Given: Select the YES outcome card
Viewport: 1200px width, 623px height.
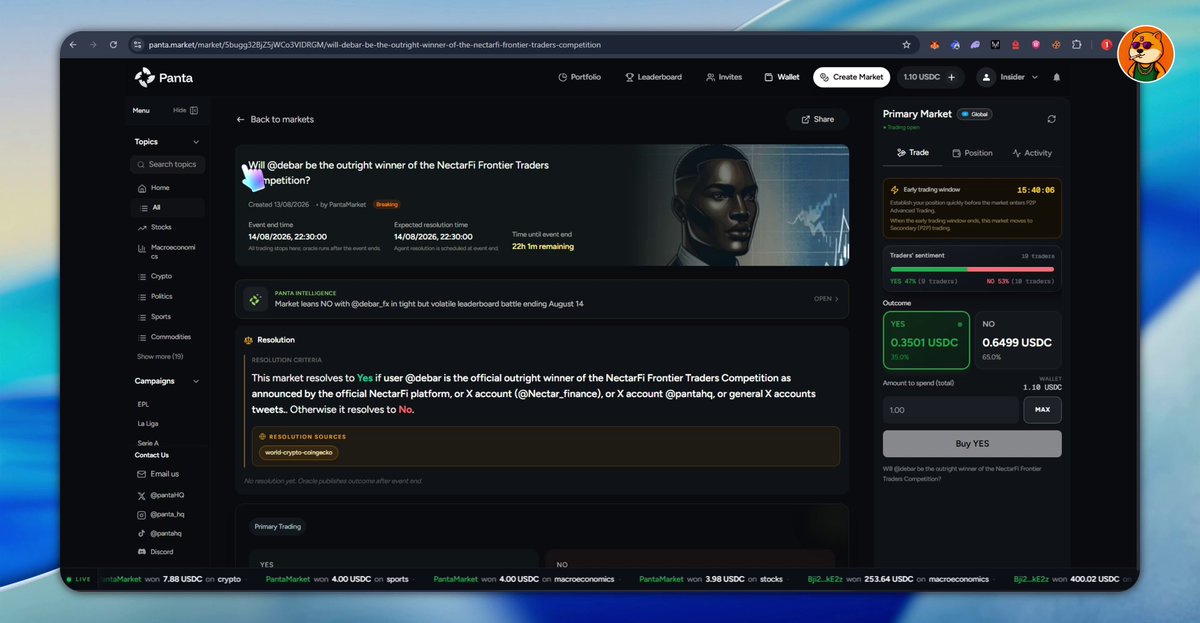Looking at the screenshot, I should [926, 340].
